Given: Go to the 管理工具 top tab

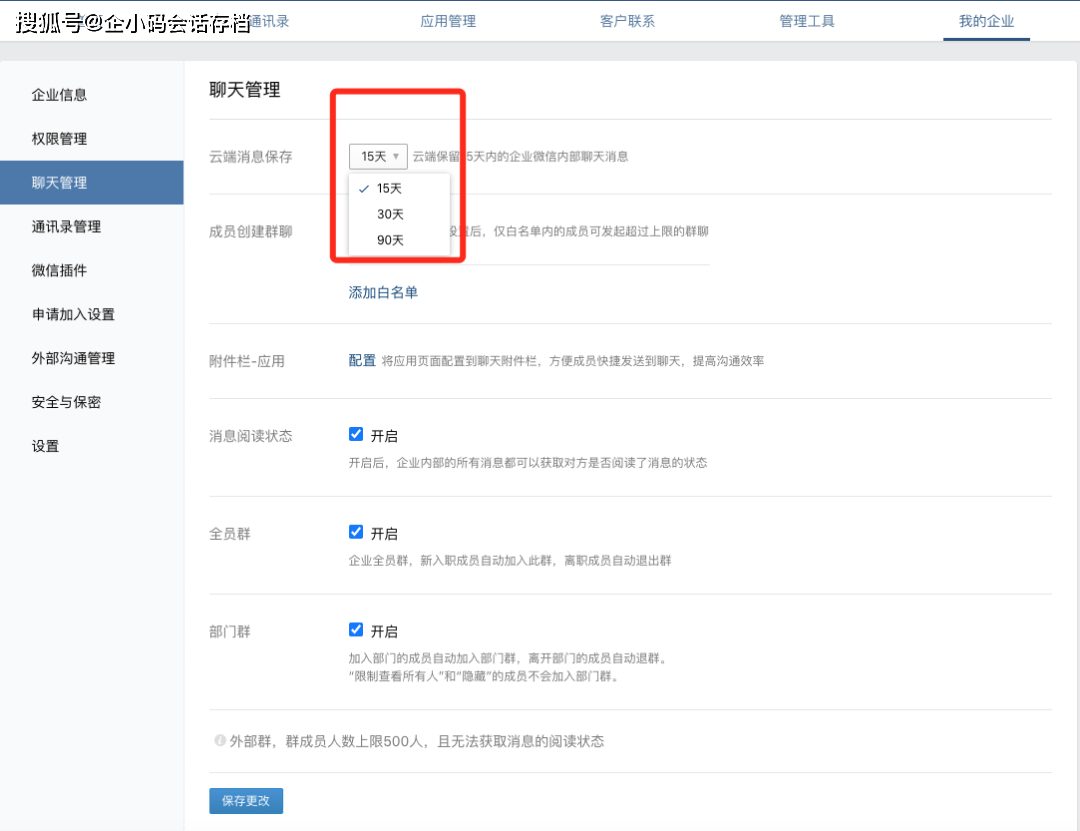Looking at the screenshot, I should pyautogui.click(x=807, y=21).
